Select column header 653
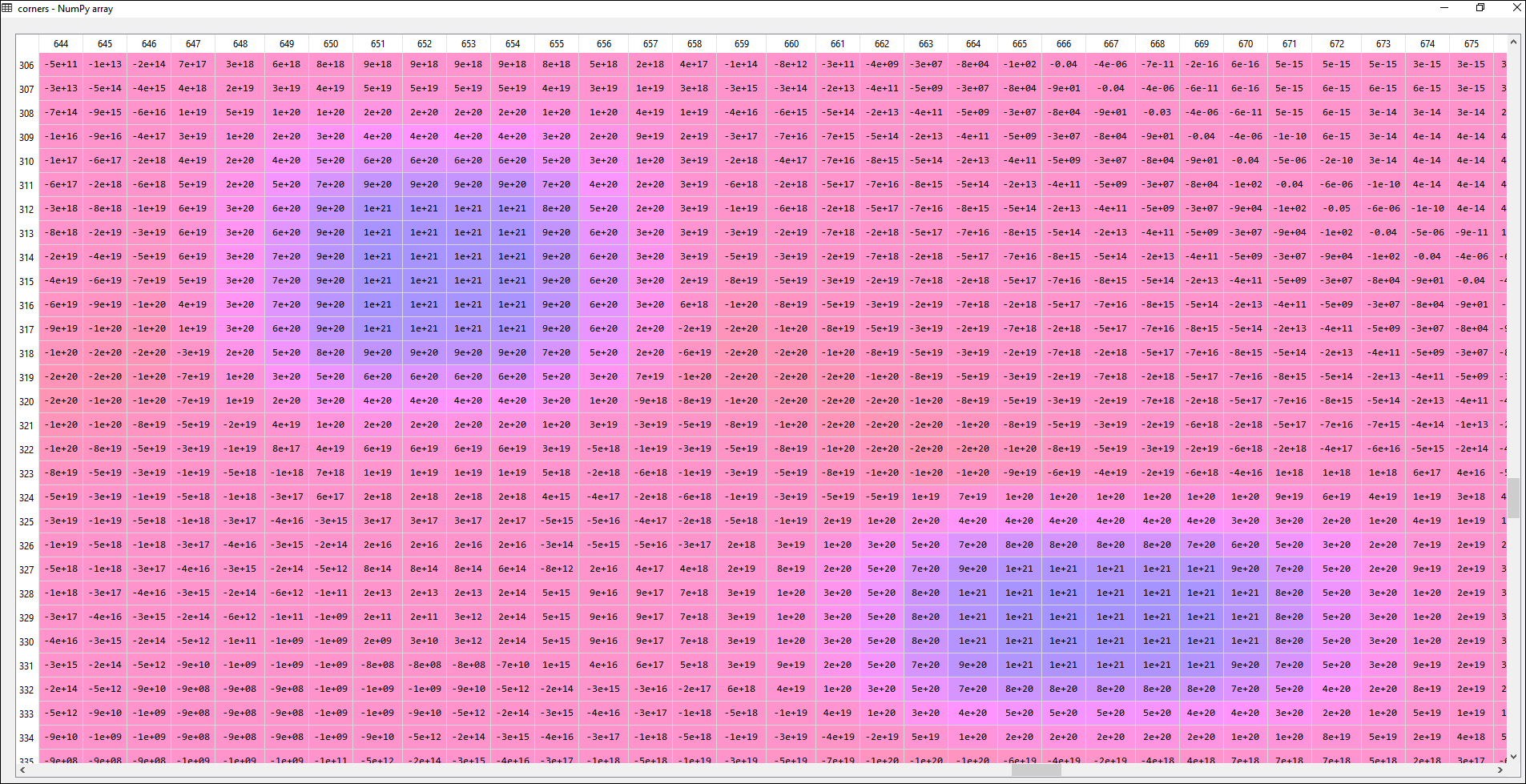1526x784 pixels. tap(469, 44)
